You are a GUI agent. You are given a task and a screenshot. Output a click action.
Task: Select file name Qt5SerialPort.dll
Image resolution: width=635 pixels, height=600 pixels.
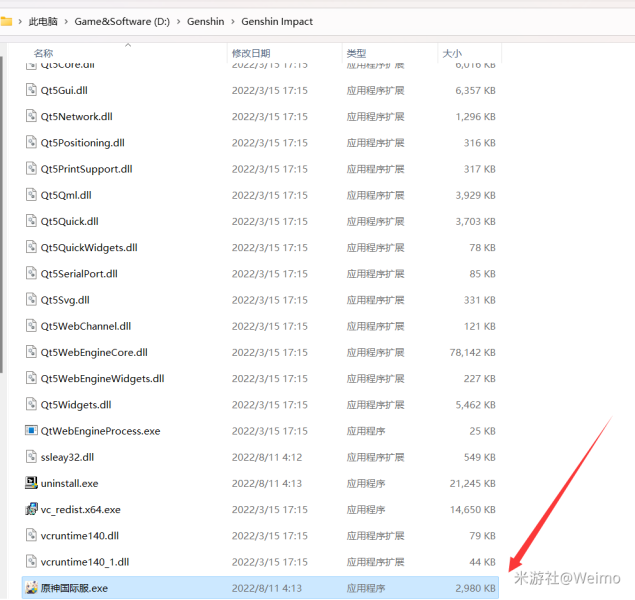[79, 274]
